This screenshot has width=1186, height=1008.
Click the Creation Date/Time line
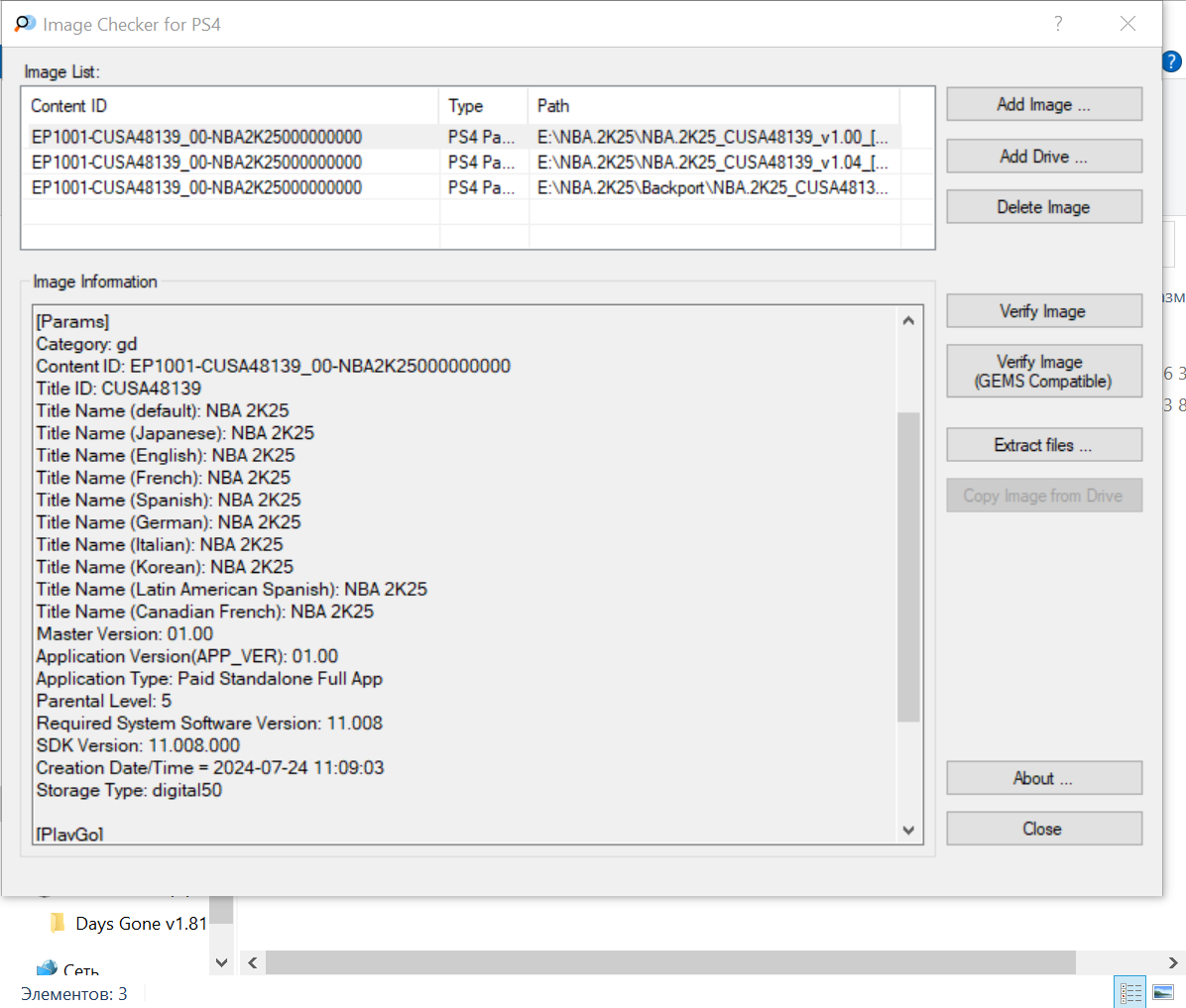pos(210,767)
